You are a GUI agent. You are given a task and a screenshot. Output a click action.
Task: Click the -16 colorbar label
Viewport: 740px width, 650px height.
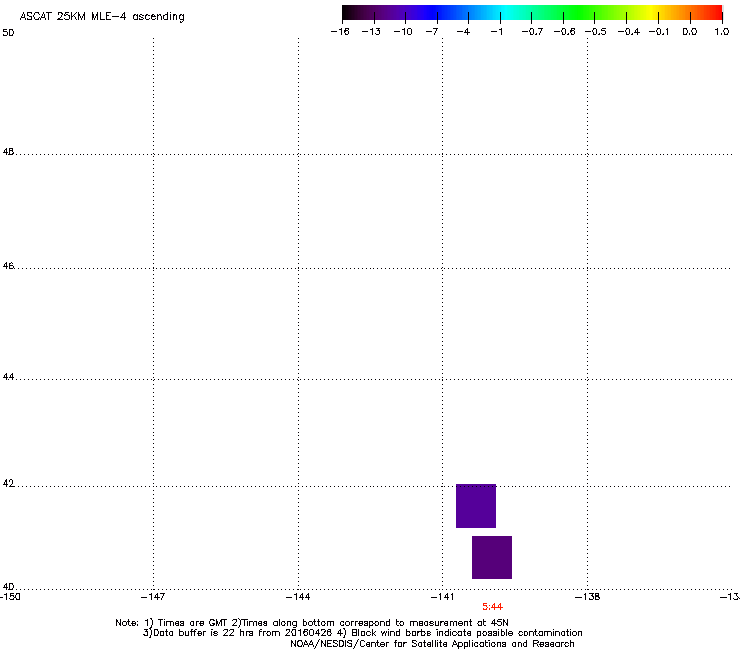point(340,32)
